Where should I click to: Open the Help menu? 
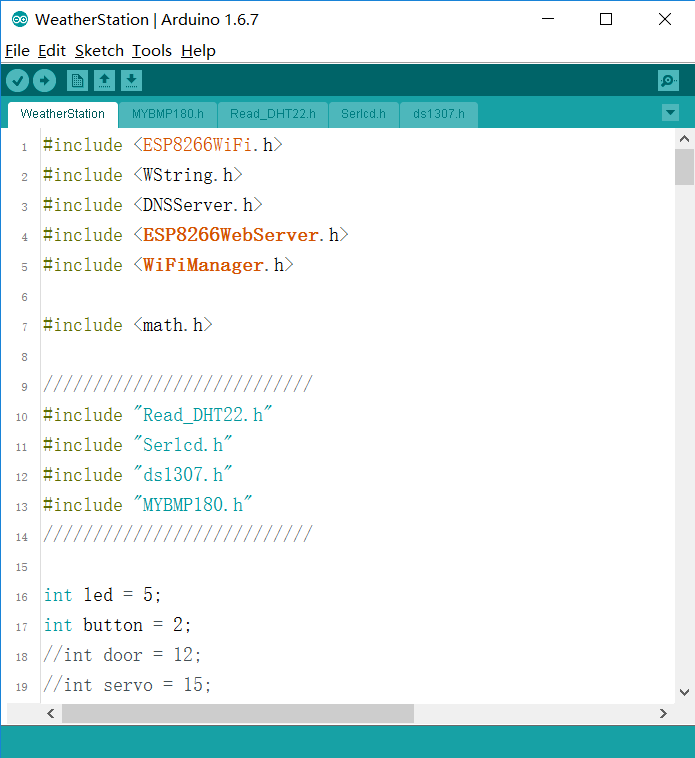coord(198,51)
